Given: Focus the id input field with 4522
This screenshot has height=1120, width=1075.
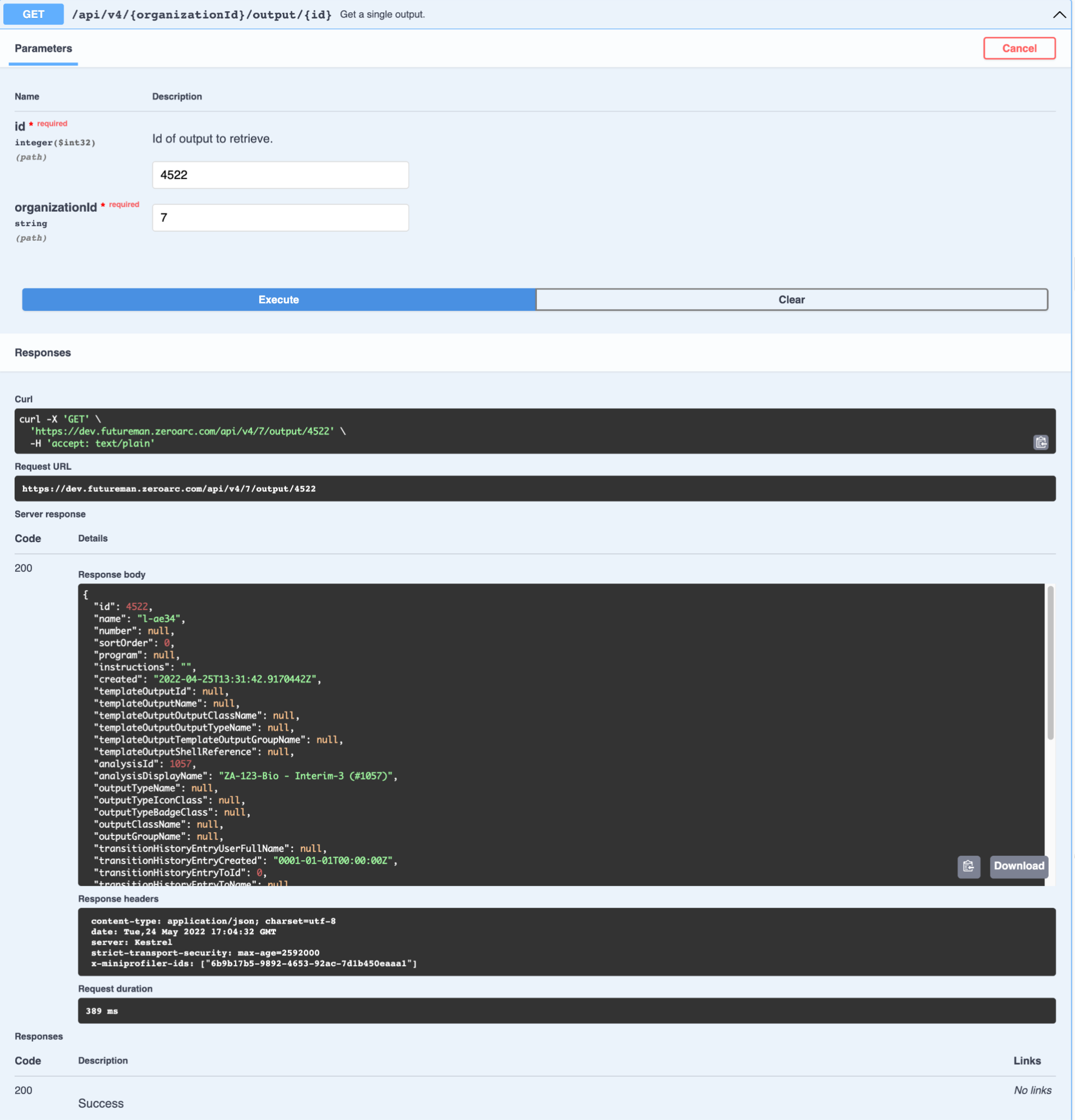Looking at the screenshot, I should click(x=281, y=175).
